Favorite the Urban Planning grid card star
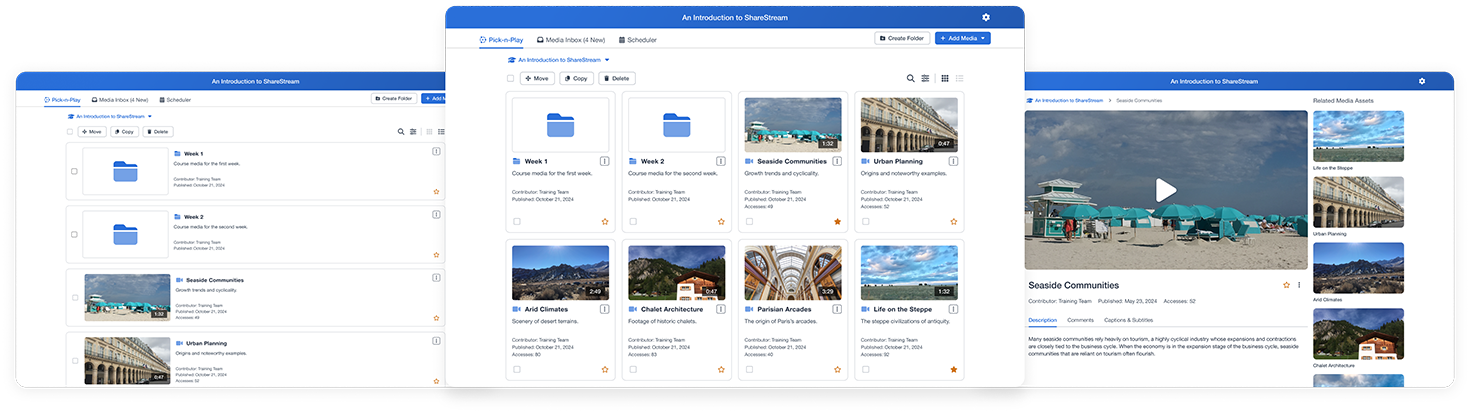The image size is (1470, 413). click(x=953, y=221)
